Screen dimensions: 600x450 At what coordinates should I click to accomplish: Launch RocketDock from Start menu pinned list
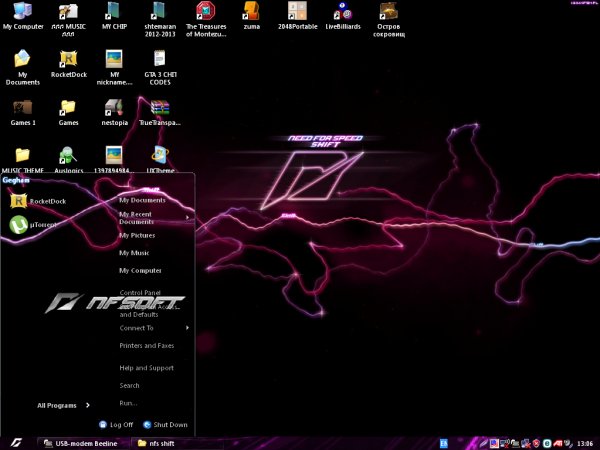(38, 201)
